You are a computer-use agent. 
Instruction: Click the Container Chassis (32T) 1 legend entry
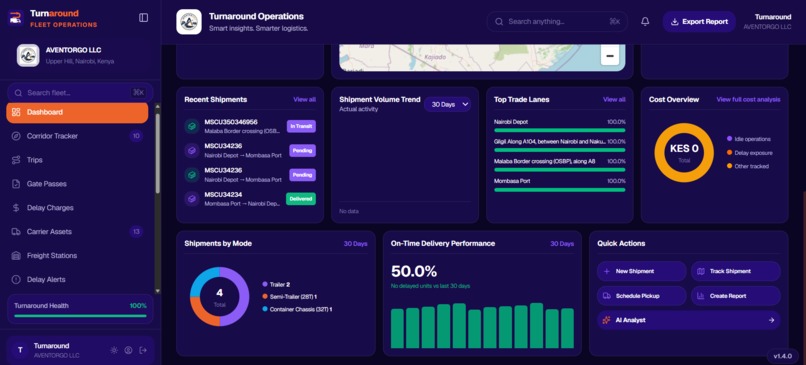297,309
